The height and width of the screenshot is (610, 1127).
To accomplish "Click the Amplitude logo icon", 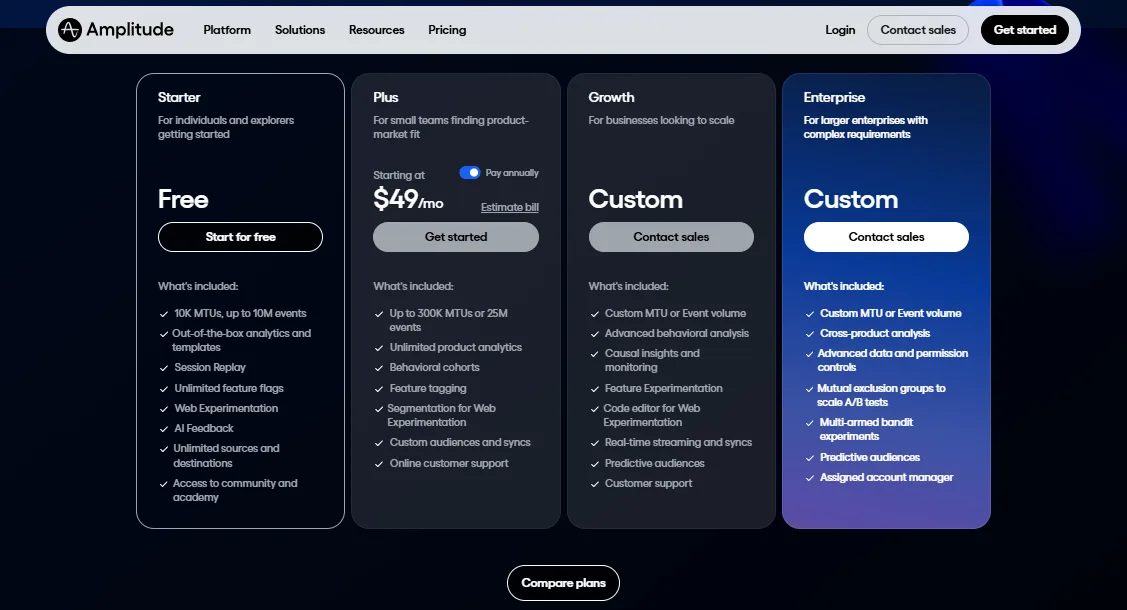I will (x=70, y=29).
